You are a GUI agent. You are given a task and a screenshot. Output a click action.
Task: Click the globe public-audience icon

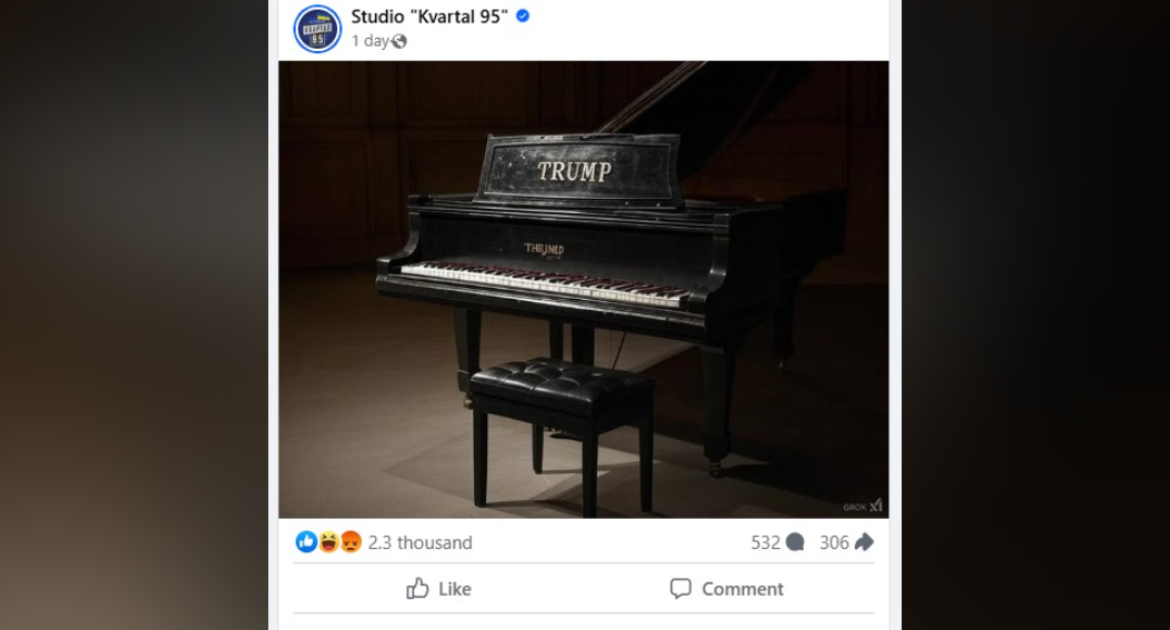pos(400,41)
